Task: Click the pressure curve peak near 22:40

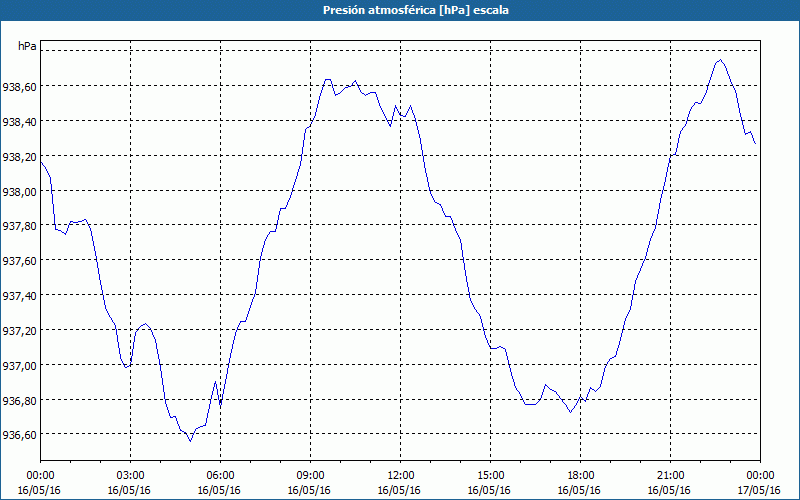Action: 720,60
